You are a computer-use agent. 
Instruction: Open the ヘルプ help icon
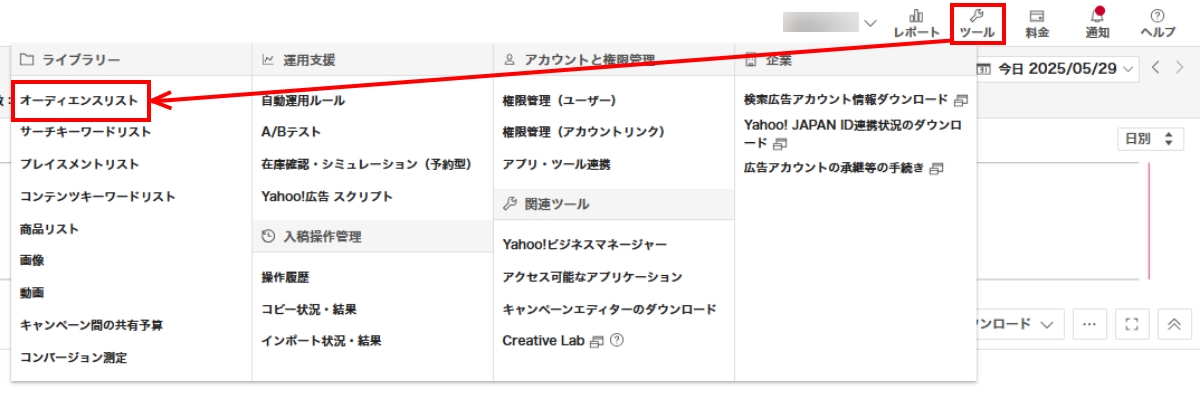[x=1158, y=23]
